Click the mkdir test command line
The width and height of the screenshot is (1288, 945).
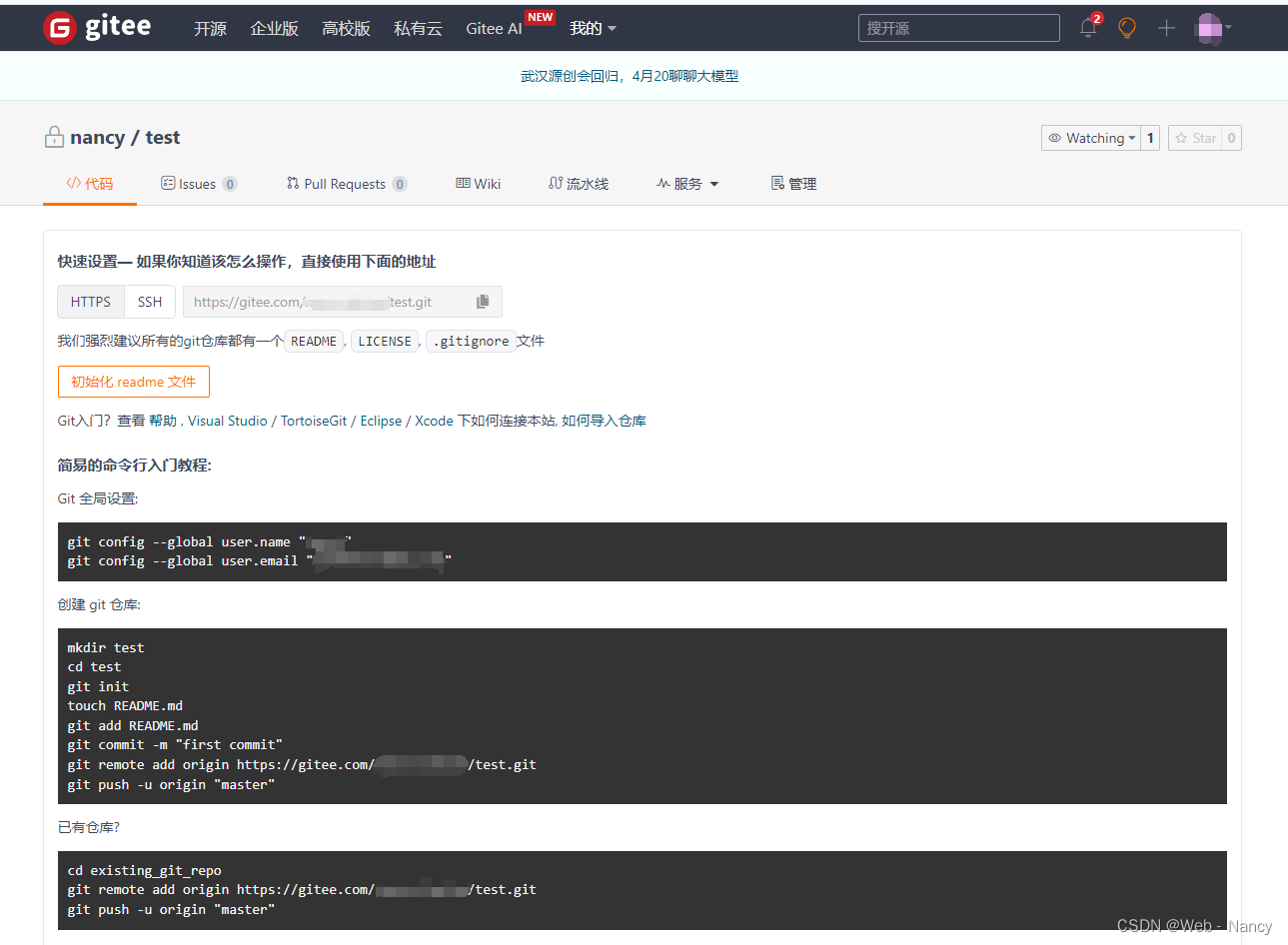(106, 647)
